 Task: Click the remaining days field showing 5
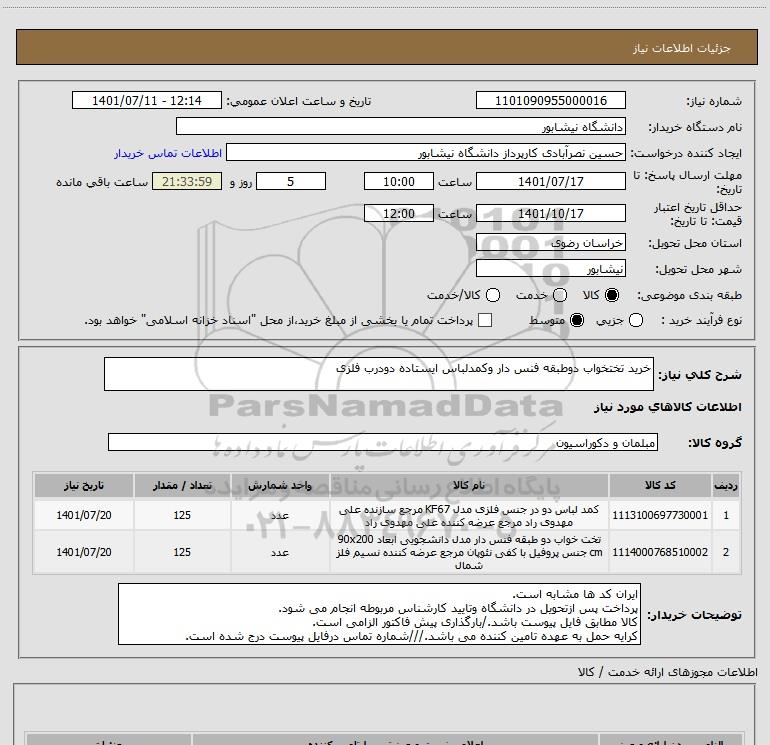[291, 181]
